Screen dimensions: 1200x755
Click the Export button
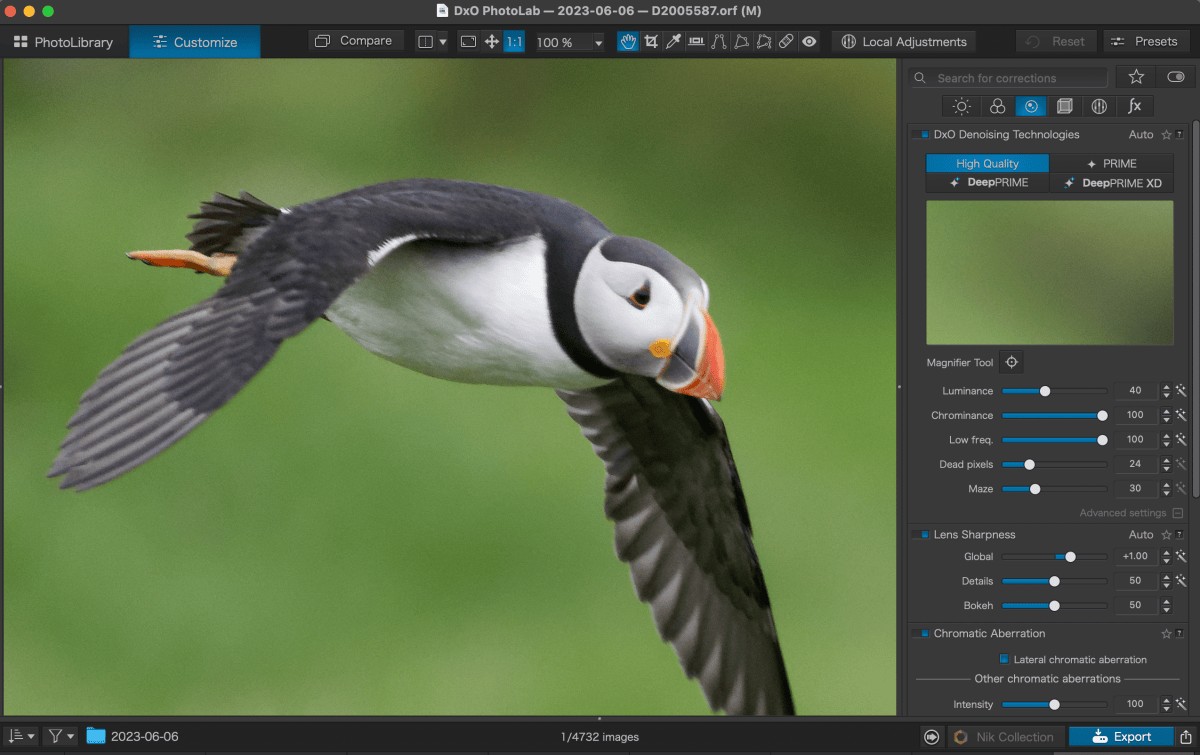click(x=1121, y=737)
